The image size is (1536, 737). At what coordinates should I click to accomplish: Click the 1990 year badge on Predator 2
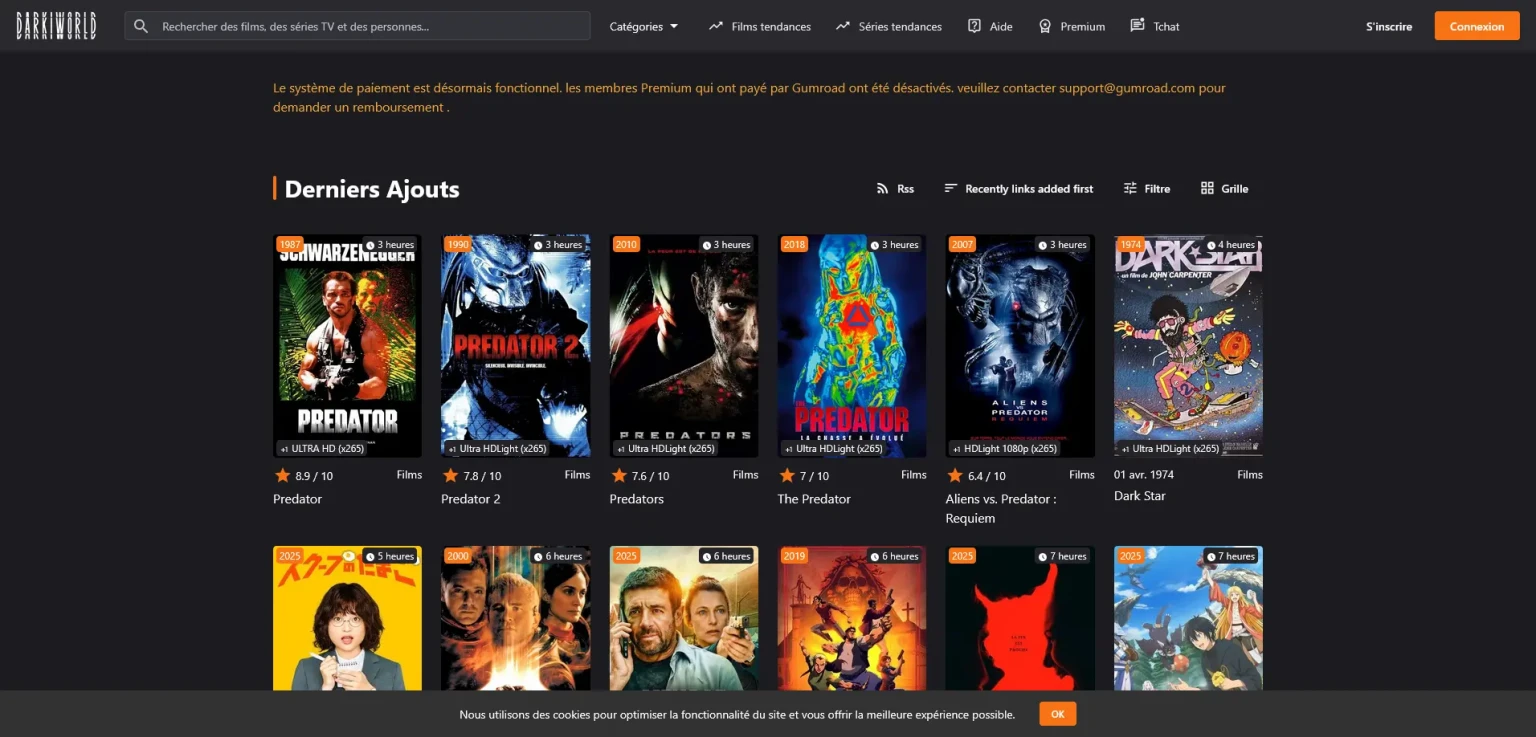(x=458, y=245)
